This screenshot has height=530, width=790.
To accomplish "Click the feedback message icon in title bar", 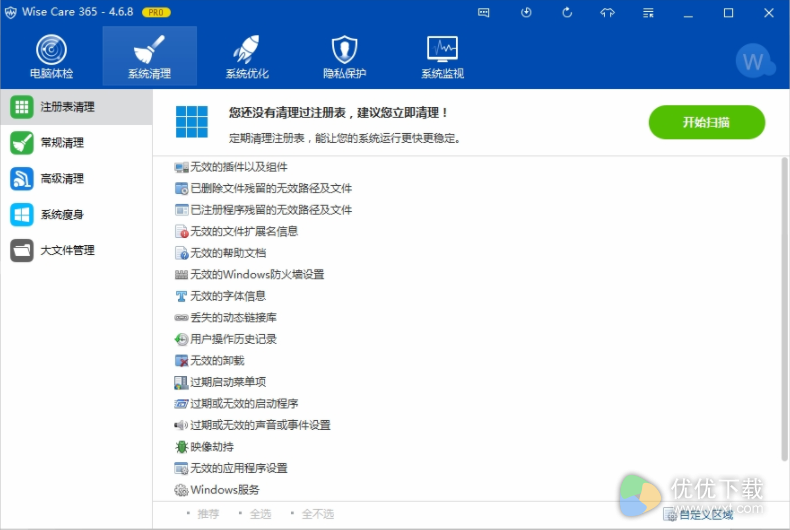I will 484,13.
